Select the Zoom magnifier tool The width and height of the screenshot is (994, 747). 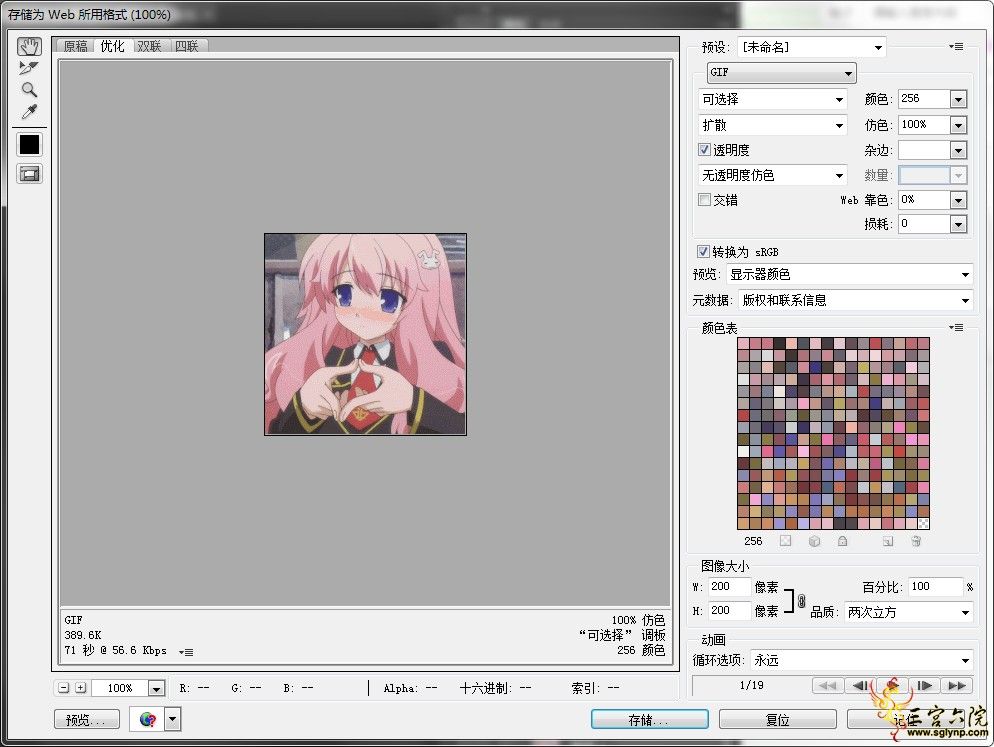coord(29,89)
